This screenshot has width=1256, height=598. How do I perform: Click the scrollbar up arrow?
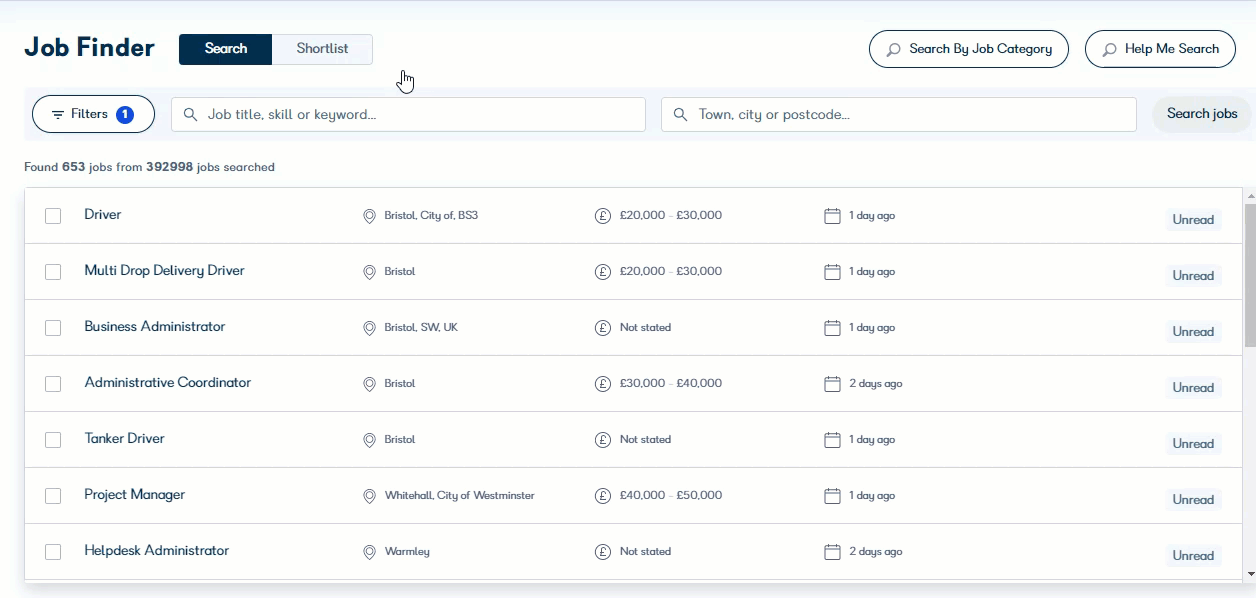[x=1250, y=194]
